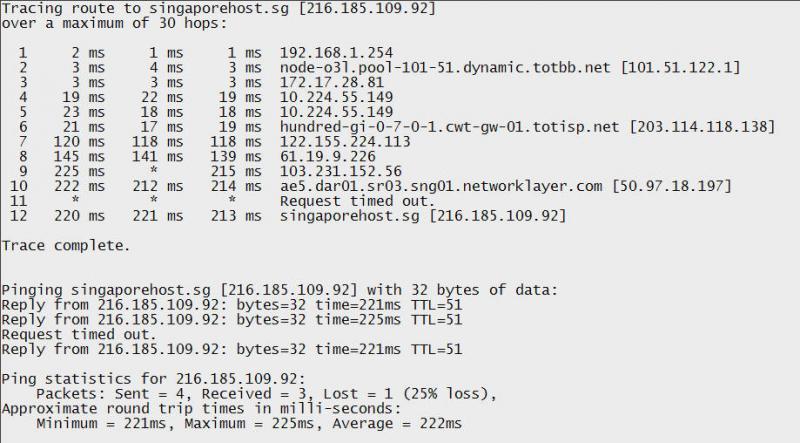The width and height of the screenshot is (800, 443).
Task: Select hundred-gi-0-7-0-1.cwt-gw-01.totisp.net hostname
Action: (449, 127)
